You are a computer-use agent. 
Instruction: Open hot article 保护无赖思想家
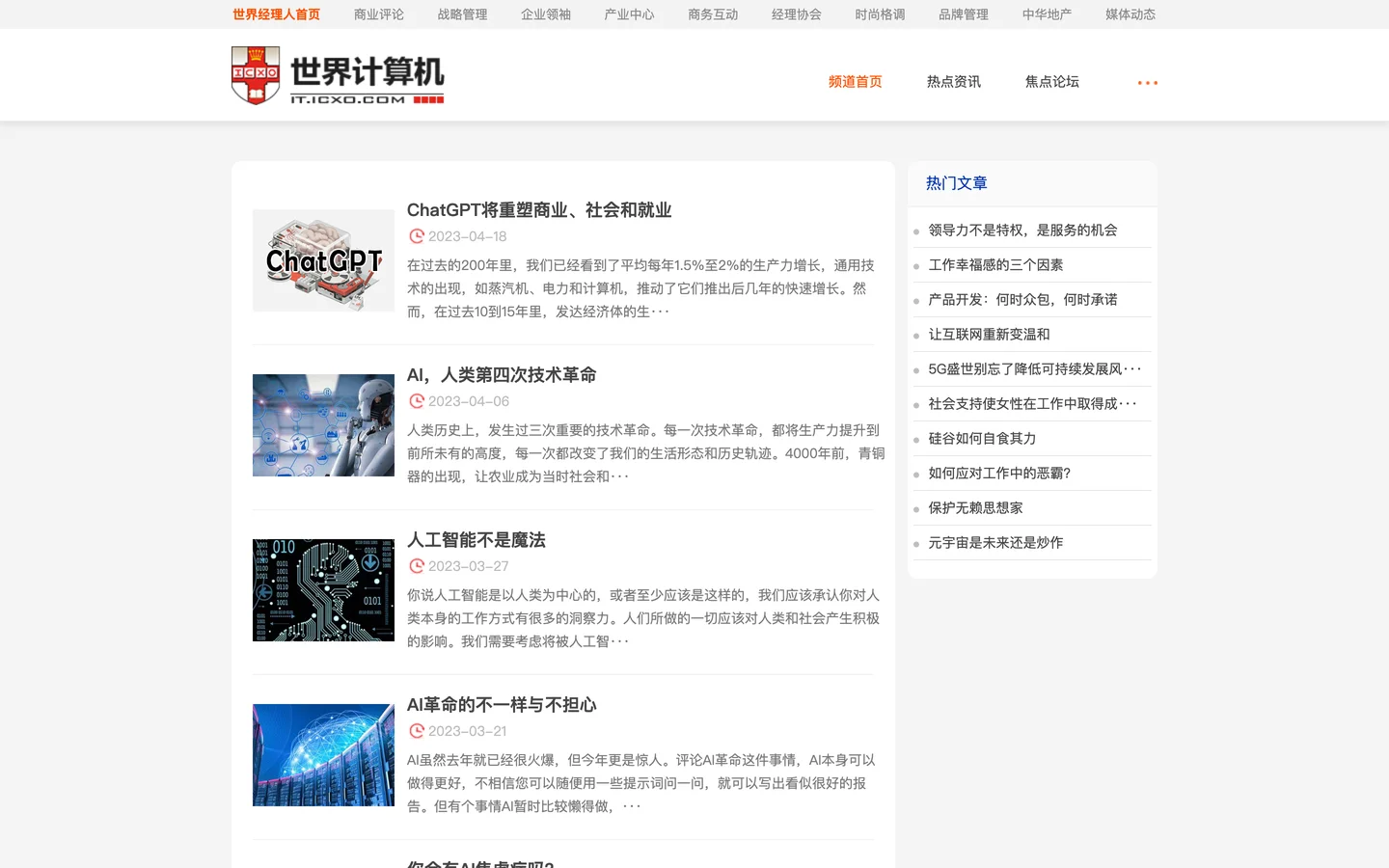point(975,508)
